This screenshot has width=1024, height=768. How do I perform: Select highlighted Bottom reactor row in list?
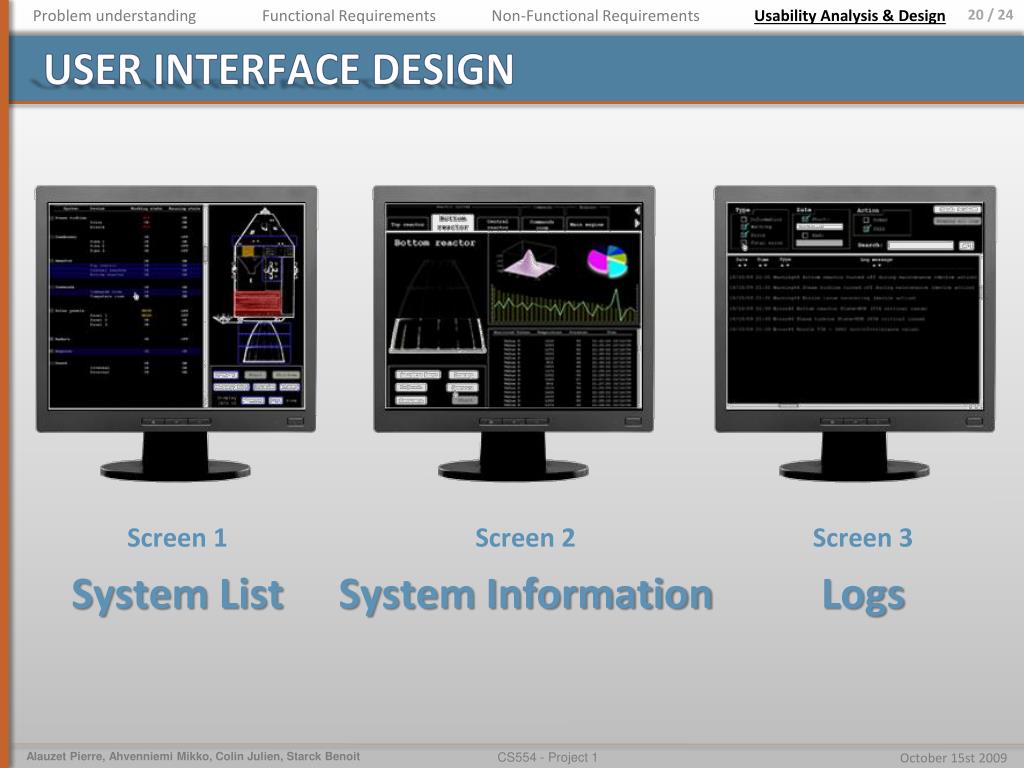[x=126, y=275]
